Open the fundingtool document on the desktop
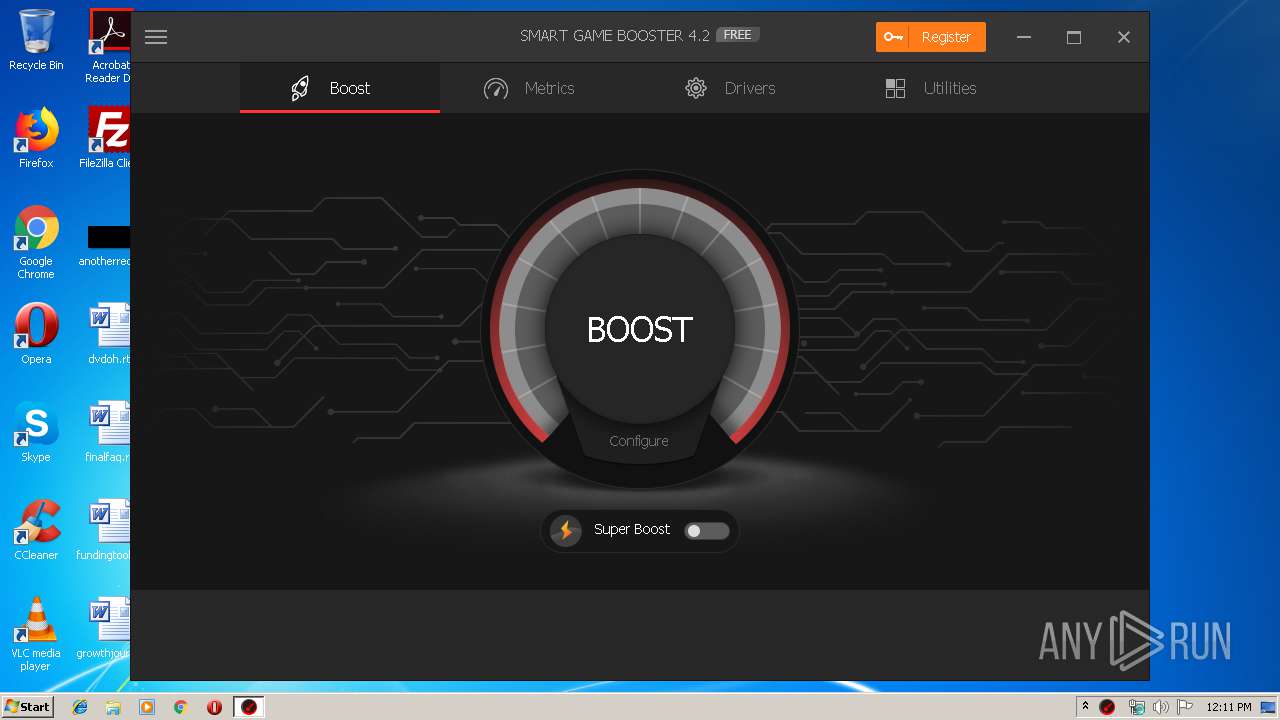The width and height of the screenshot is (1280, 720). [x=106, y=531]
